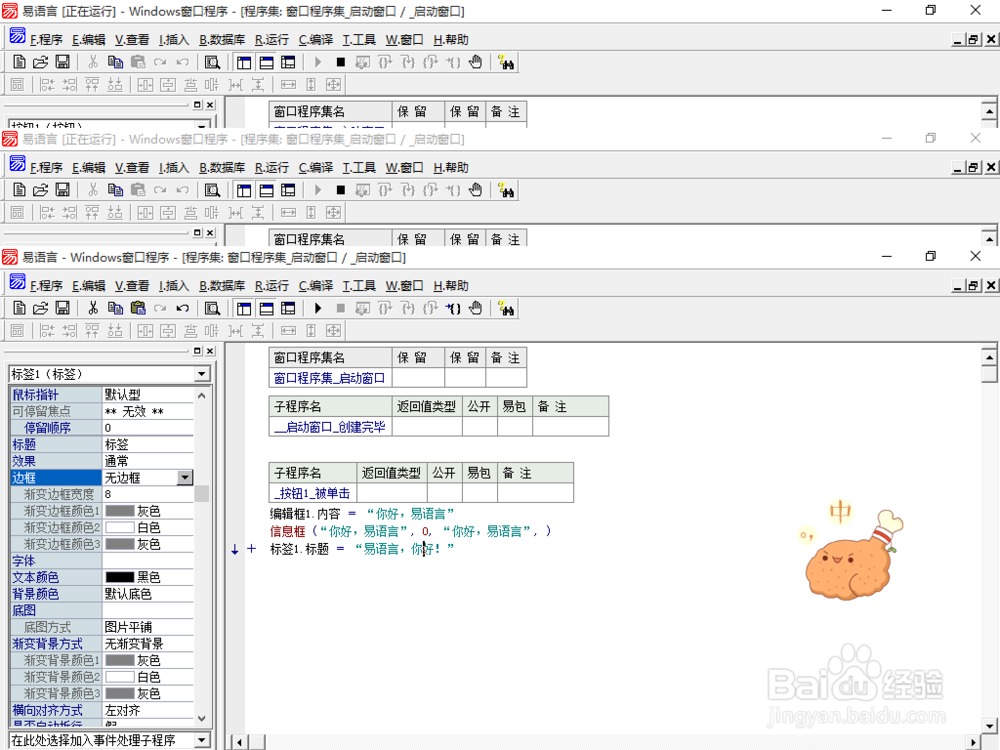Open event handler subroutine dropdown at panel bottom

point(202,740)
